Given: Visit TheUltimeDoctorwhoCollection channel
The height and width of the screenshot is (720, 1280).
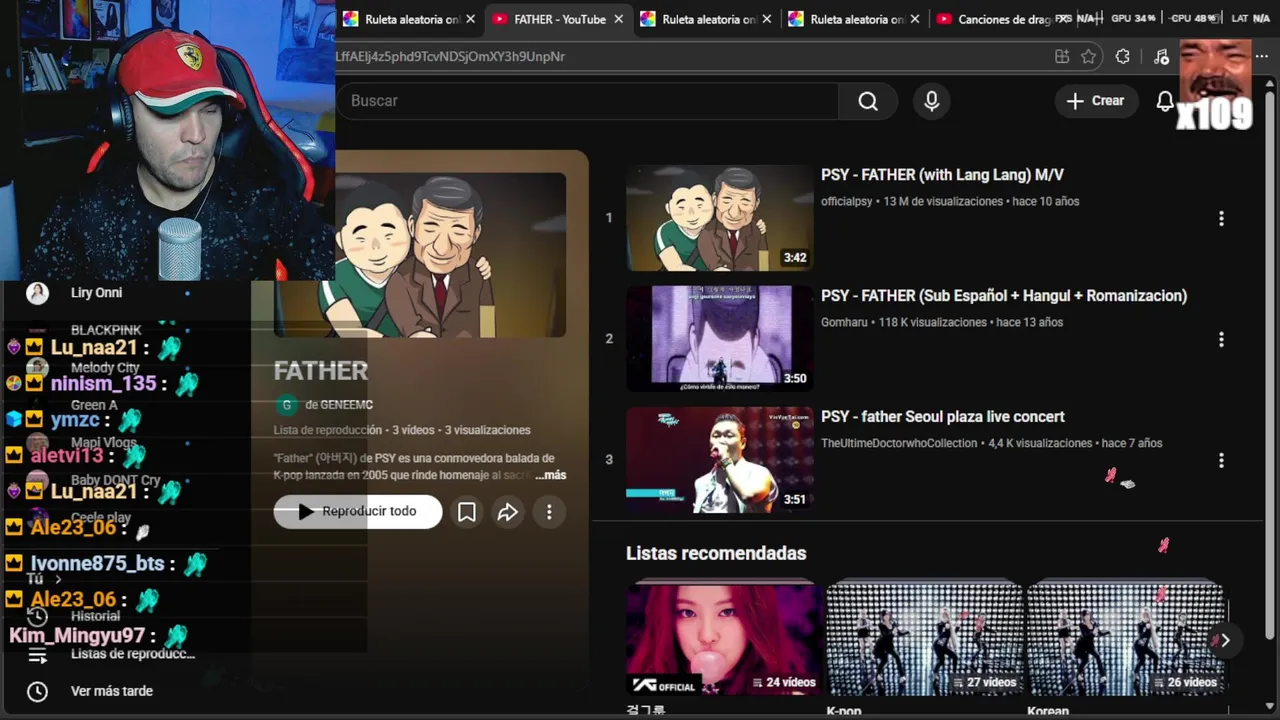Looking at the screenshot, I should pos(899,443).
